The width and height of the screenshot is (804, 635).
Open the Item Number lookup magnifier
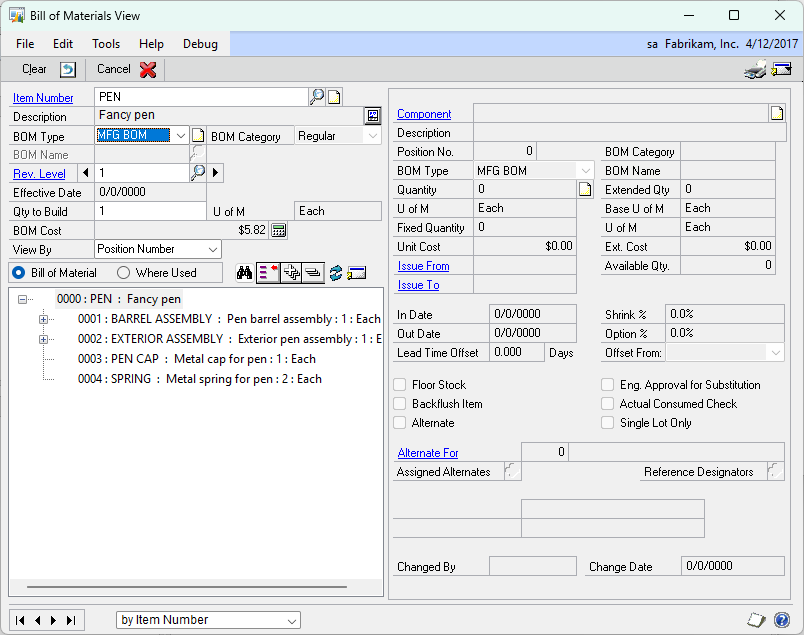click(x=317, y=97)
